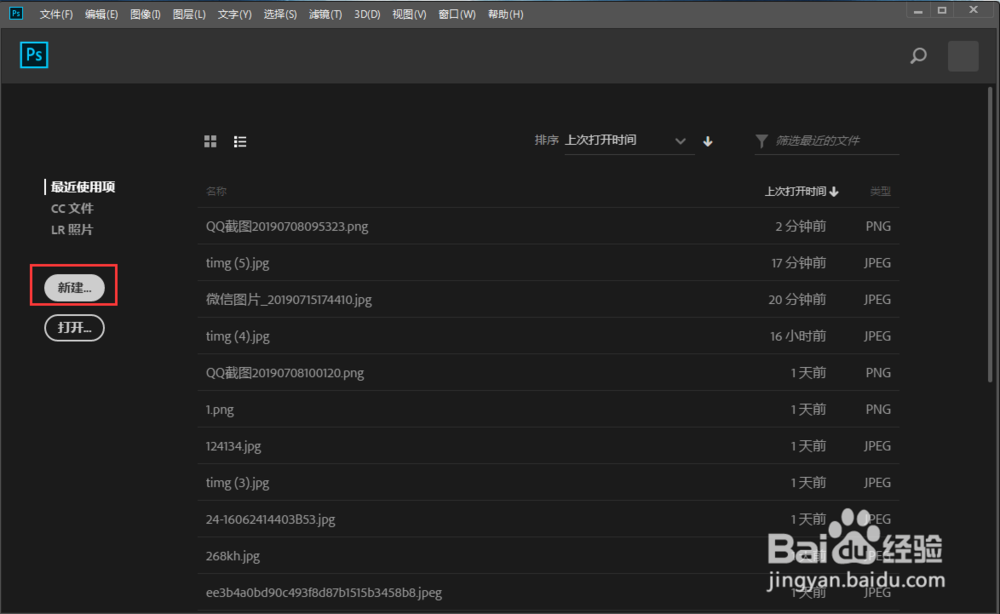
Task: Open the 文件 menu
Action: (x=55, y=14)
